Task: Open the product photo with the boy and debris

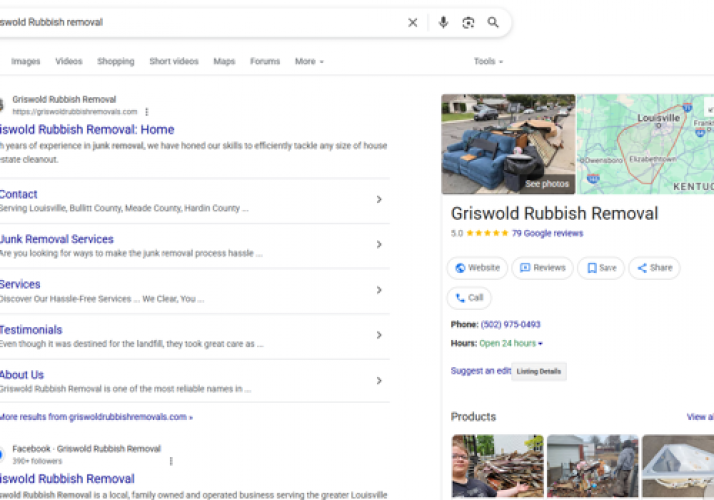Action: (x=498, y=466)
